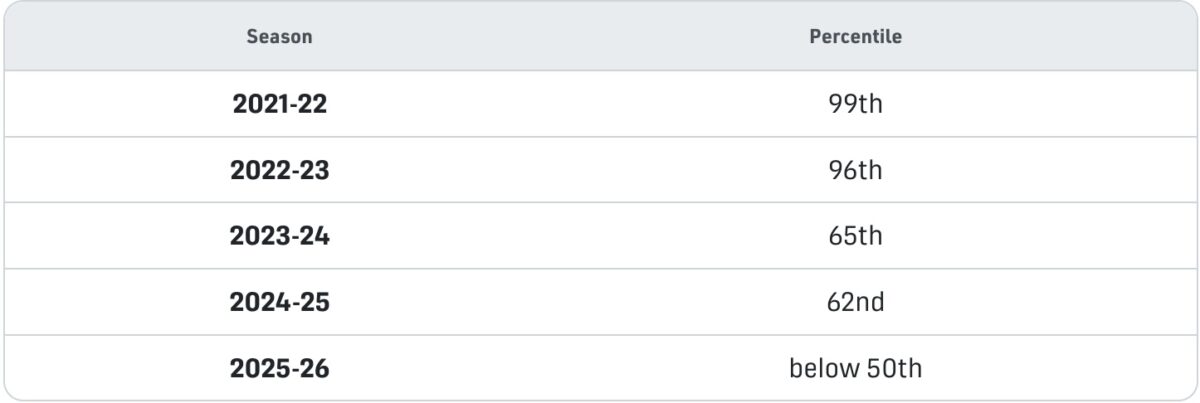Select the 2021-22 season cell

pyautogui.click(x=279, y=104)
